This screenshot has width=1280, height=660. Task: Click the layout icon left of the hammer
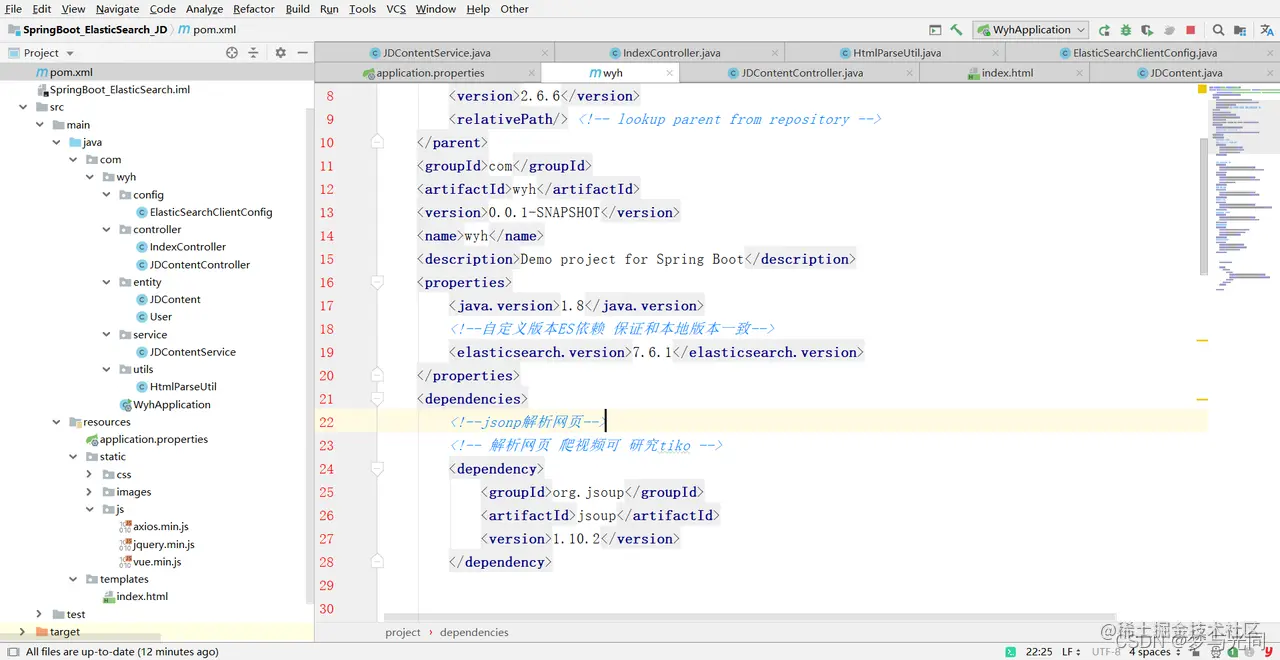coord(935,30)
